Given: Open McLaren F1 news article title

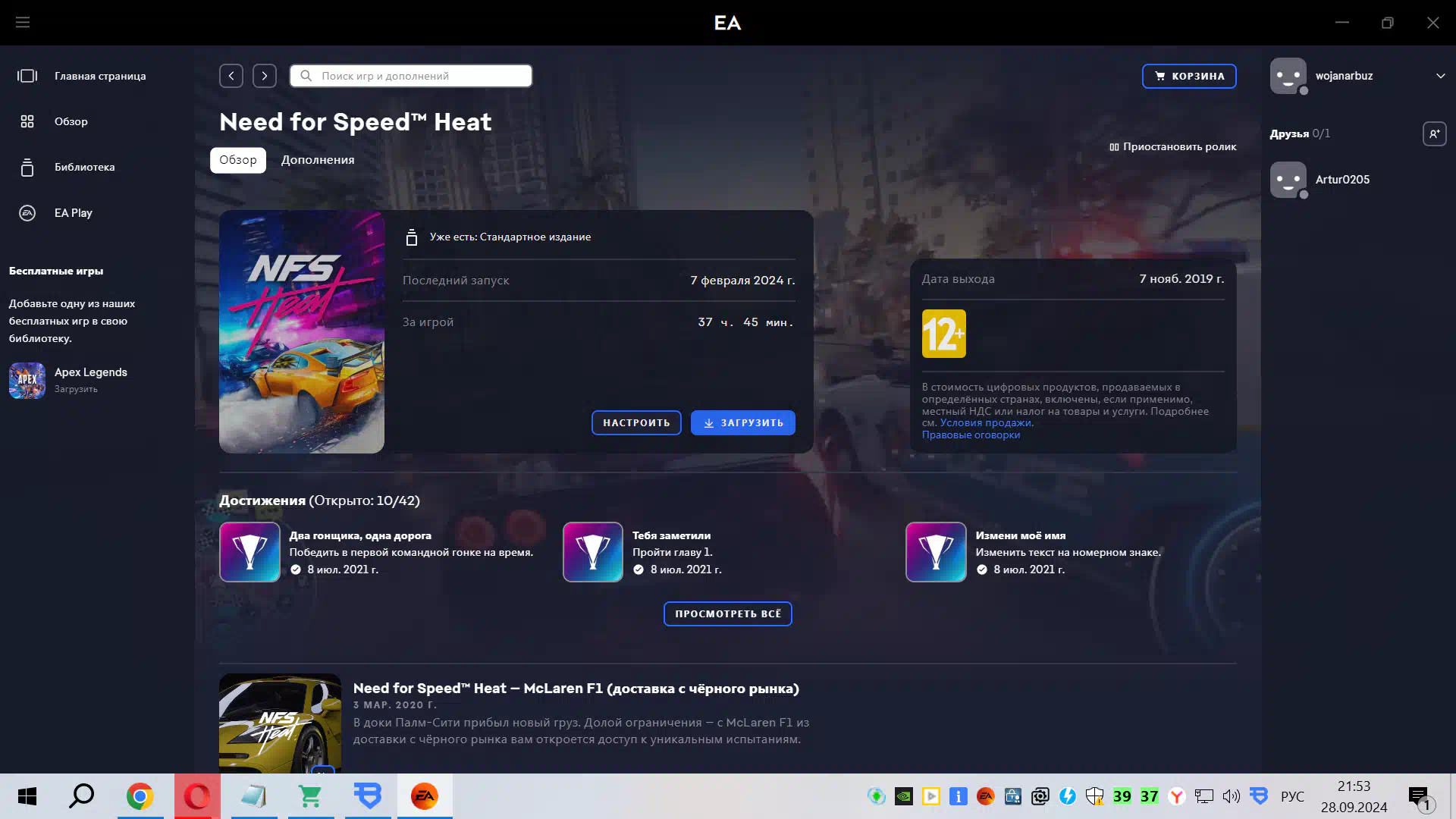Looking at the screenshot, I should (576, 689).
